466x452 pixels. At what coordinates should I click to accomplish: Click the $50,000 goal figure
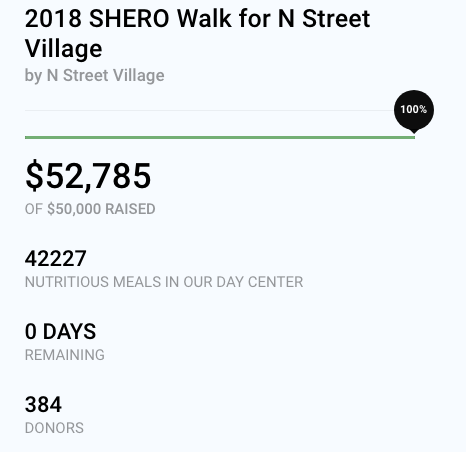tap(74, 209)
